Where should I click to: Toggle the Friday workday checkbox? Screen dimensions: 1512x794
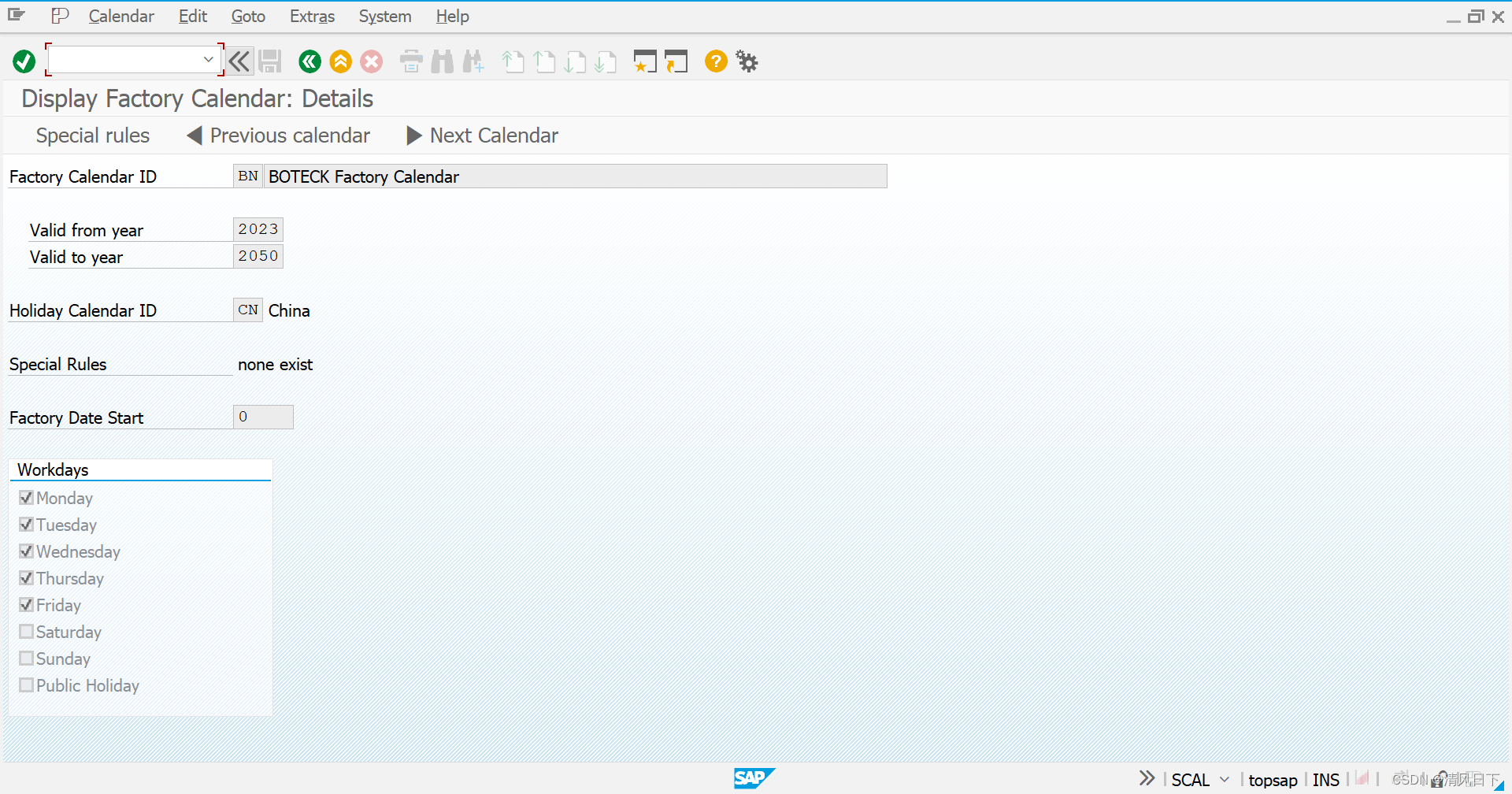(26, 604)
